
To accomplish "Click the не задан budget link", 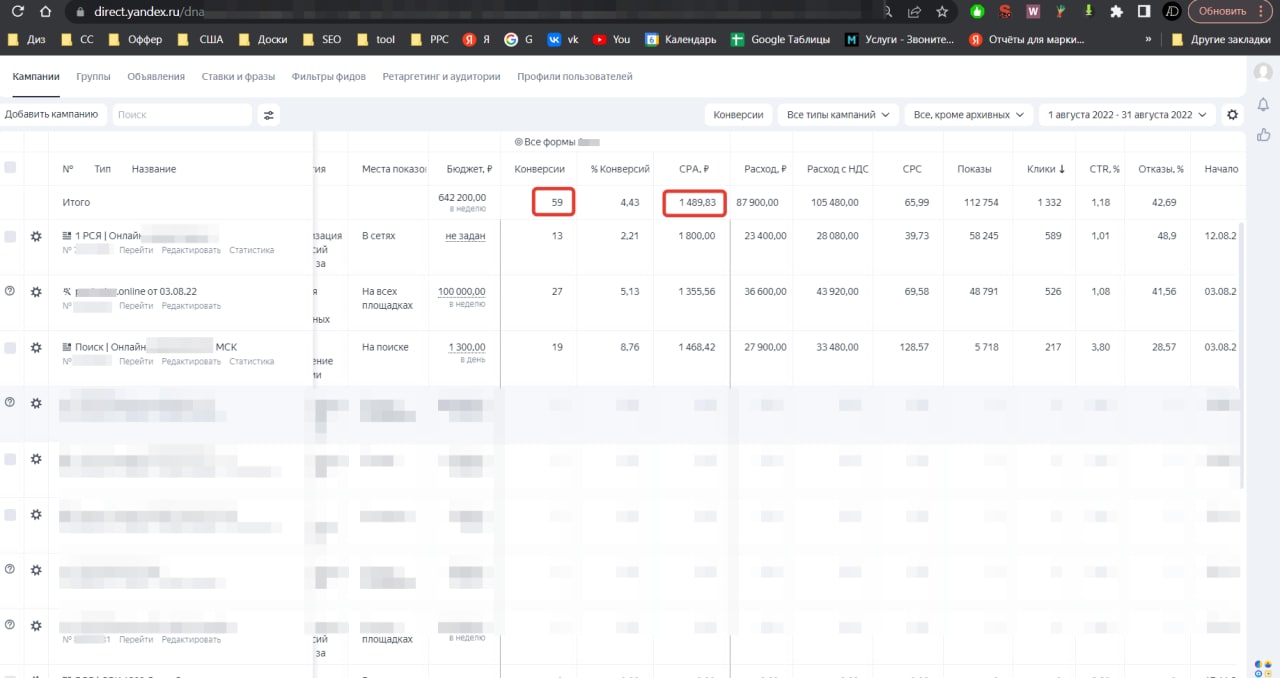I will coord(465,236).
